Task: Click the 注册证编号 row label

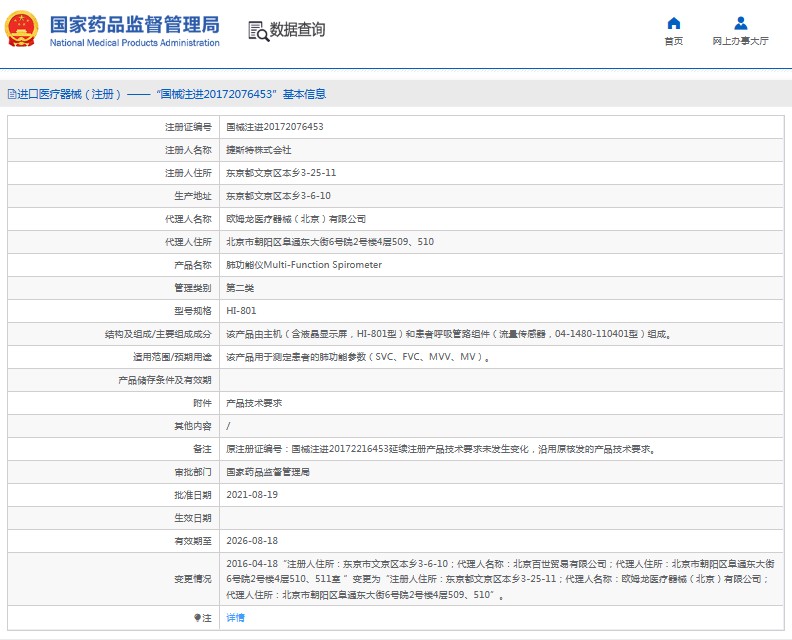Action: (188, 127)
